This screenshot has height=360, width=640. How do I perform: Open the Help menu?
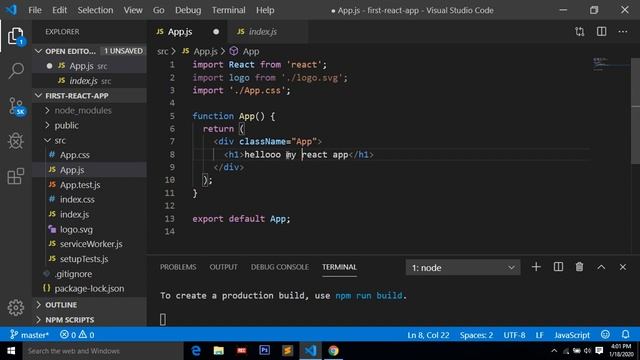click(265, 10)
